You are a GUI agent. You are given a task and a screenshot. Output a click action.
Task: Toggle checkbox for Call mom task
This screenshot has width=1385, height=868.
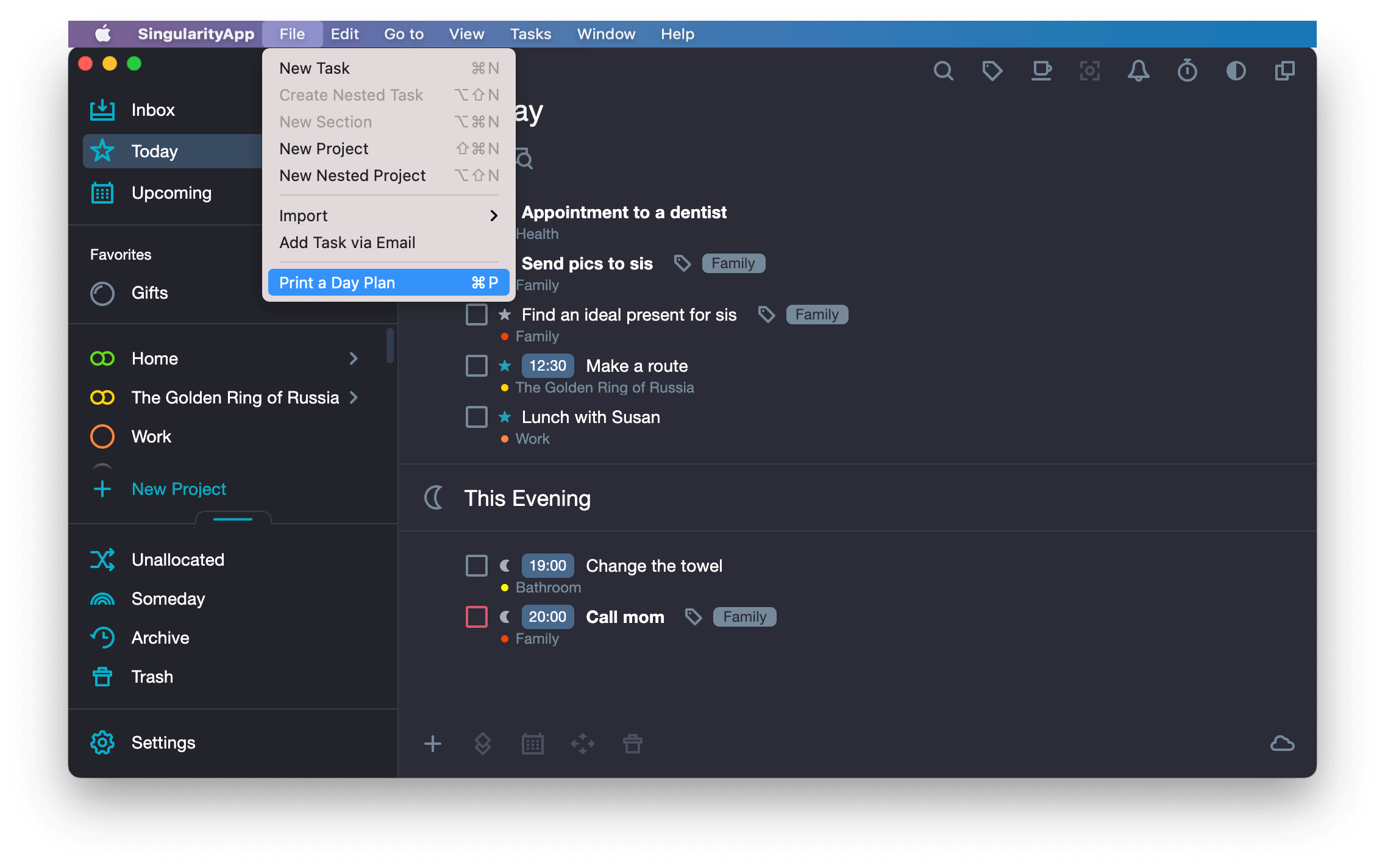point(475,617)
